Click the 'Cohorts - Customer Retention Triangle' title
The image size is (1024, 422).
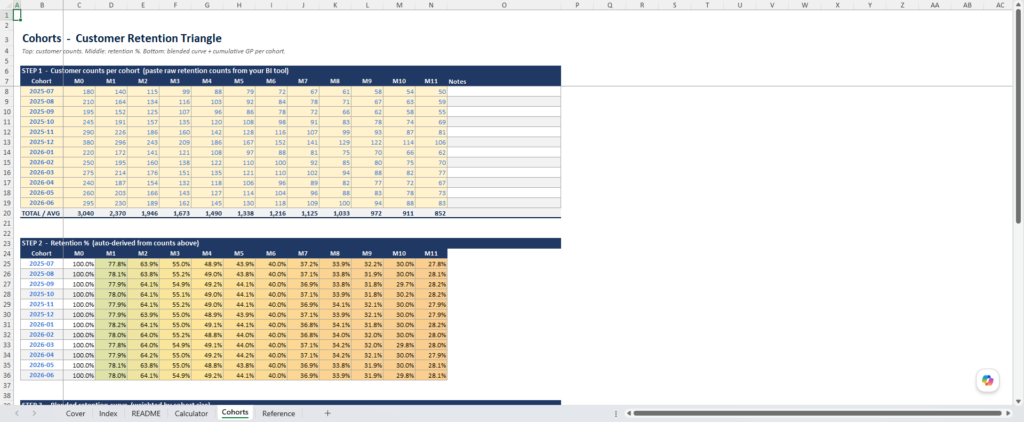122,39
